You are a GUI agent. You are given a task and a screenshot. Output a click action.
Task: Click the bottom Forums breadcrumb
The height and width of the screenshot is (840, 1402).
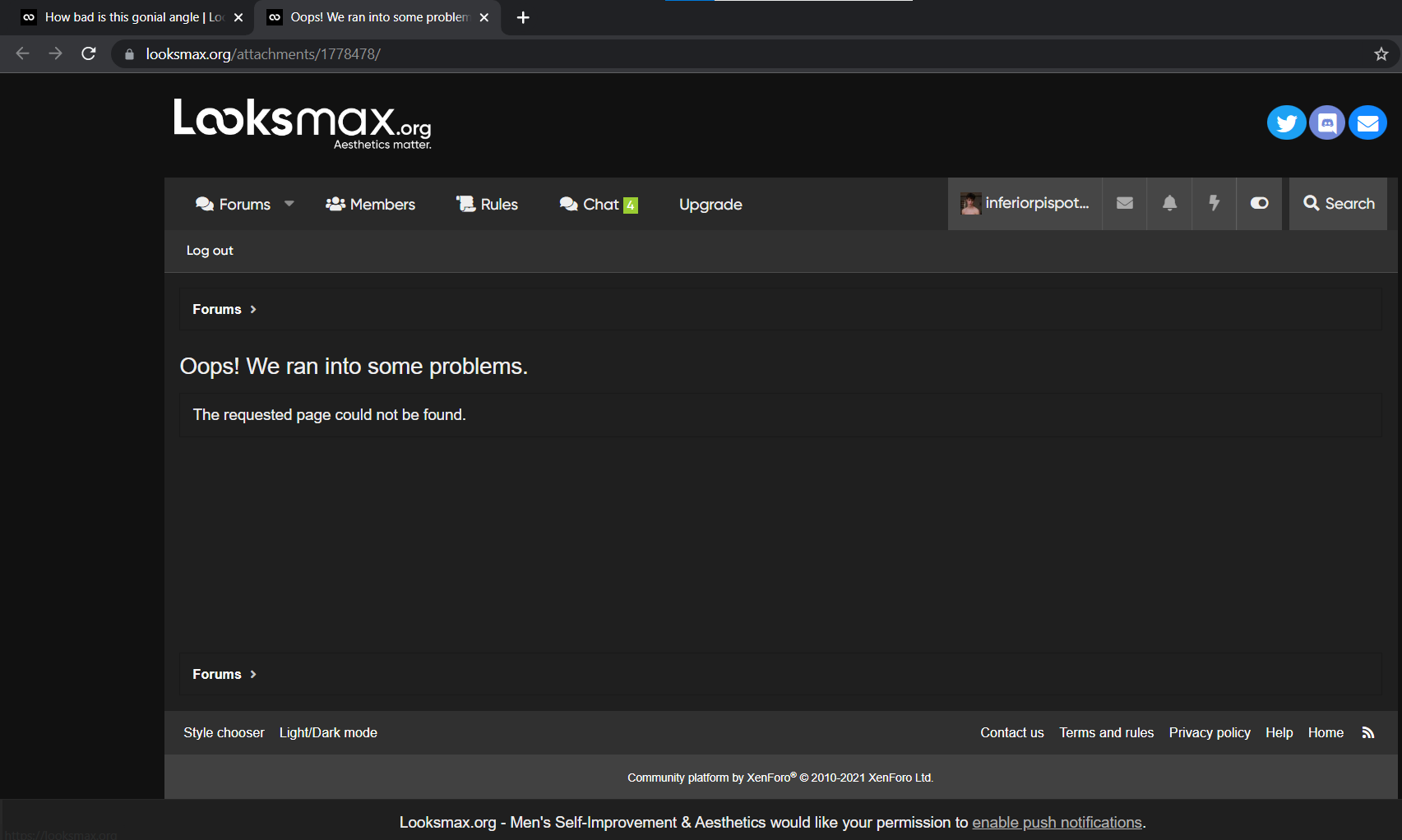tap(217, 674)
